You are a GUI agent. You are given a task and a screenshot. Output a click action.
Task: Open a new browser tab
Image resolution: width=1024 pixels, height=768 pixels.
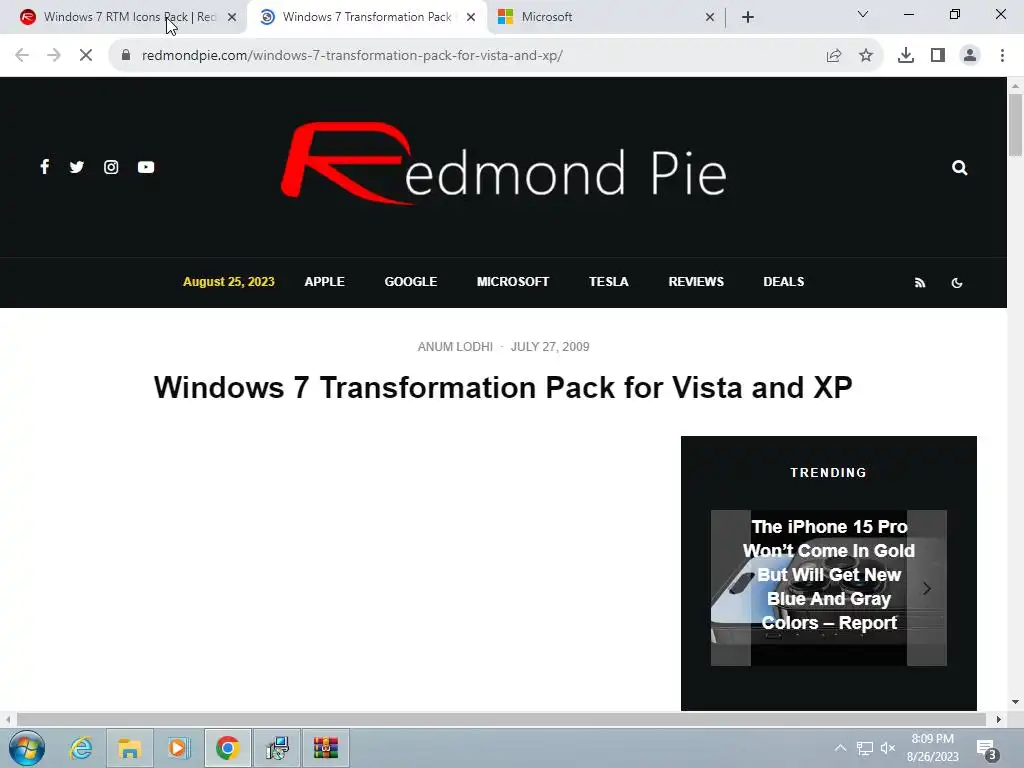tap(748, 18)
